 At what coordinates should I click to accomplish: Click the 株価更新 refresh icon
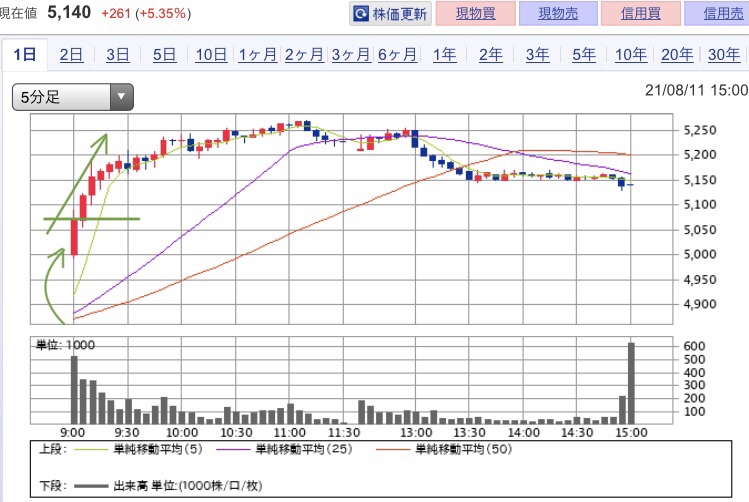point(361,14)
